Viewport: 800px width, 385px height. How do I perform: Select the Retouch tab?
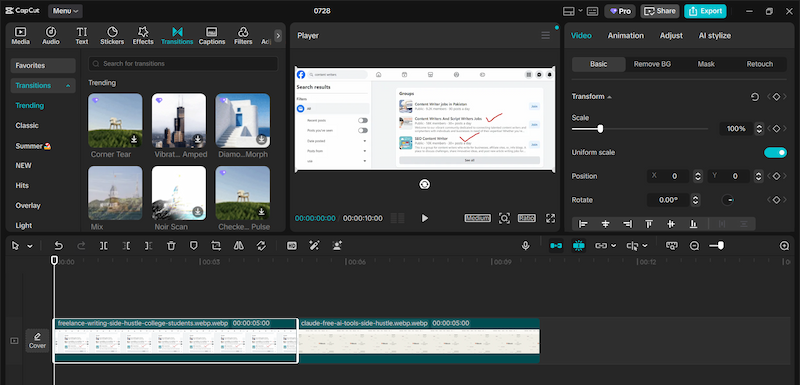pos(760,64)
